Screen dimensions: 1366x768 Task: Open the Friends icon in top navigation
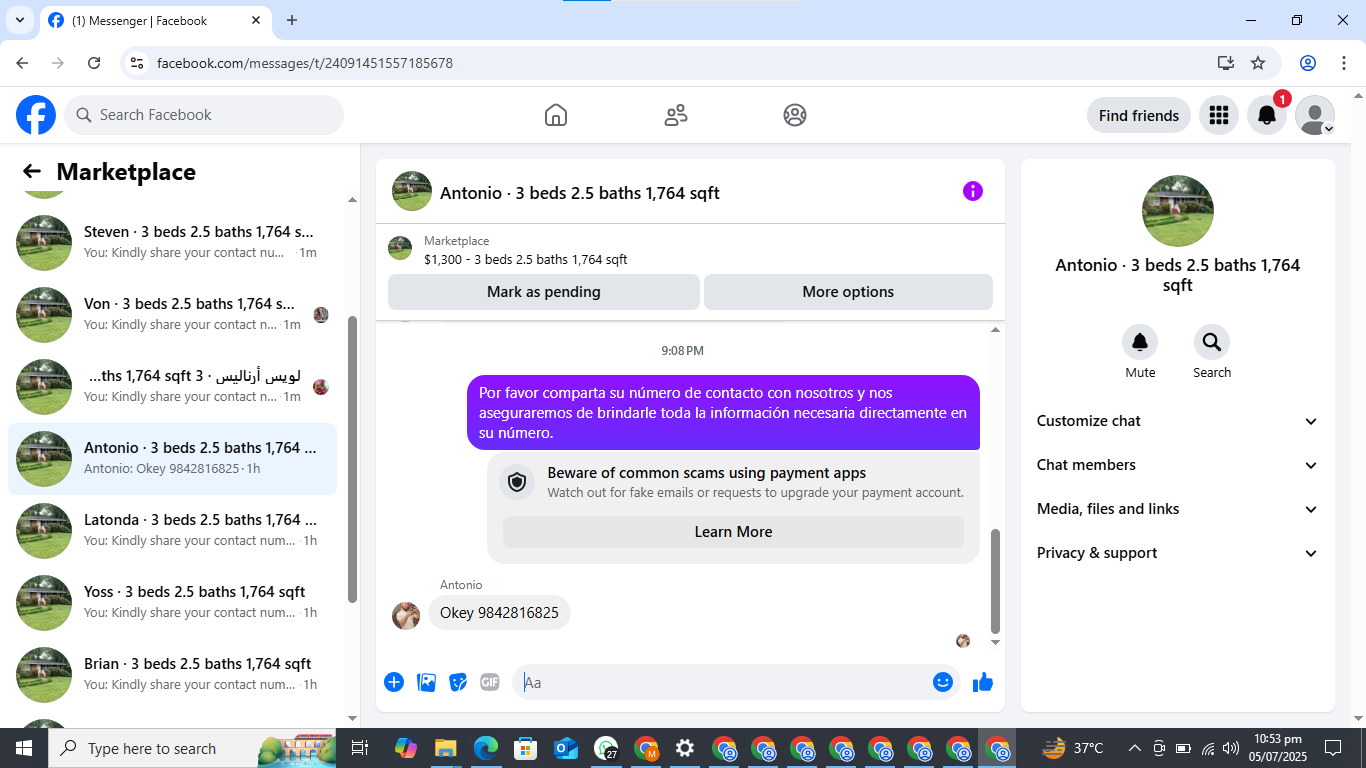pos(676,115)
